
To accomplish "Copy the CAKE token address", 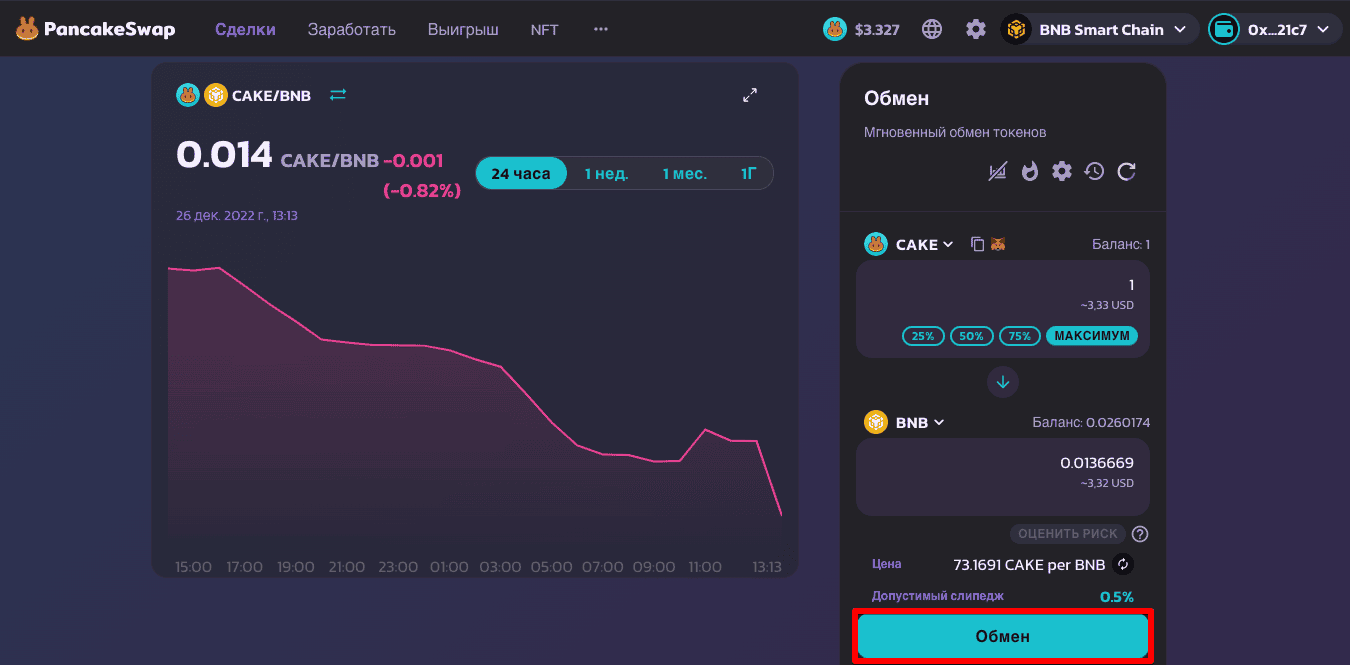I will (x=978, y=244).
